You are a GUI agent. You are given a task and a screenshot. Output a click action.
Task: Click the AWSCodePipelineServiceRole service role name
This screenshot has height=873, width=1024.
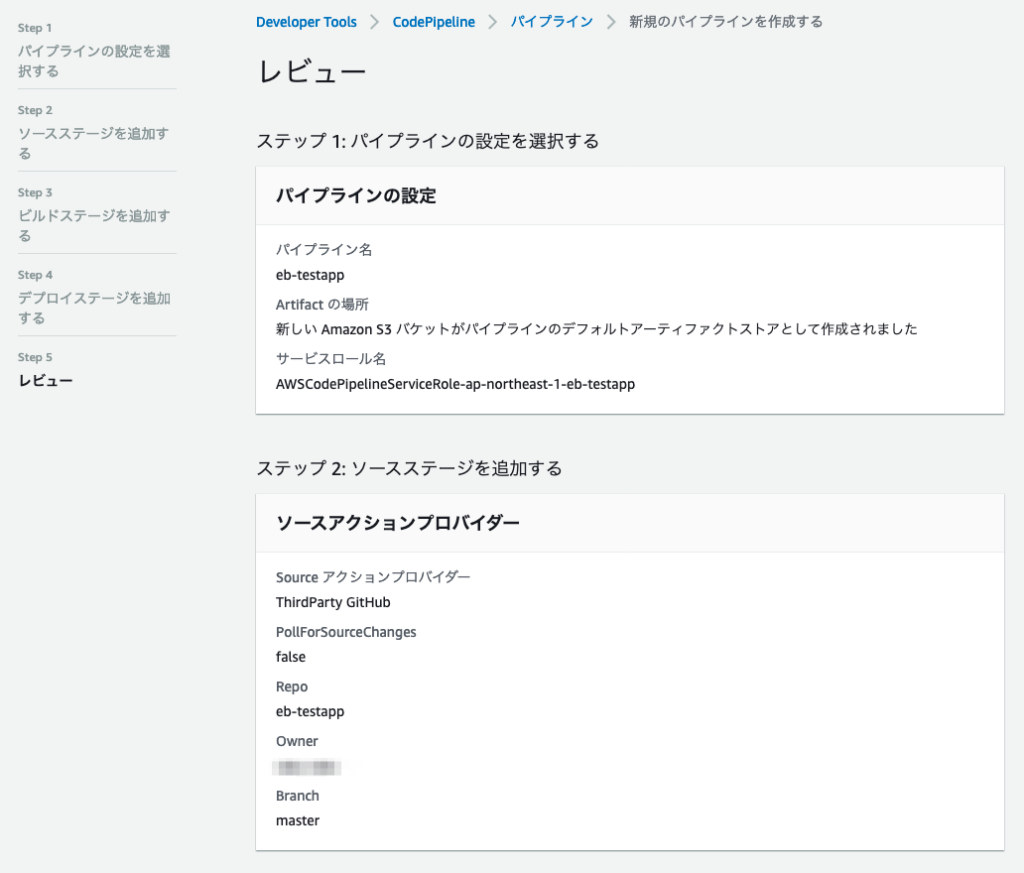[455, 384]
